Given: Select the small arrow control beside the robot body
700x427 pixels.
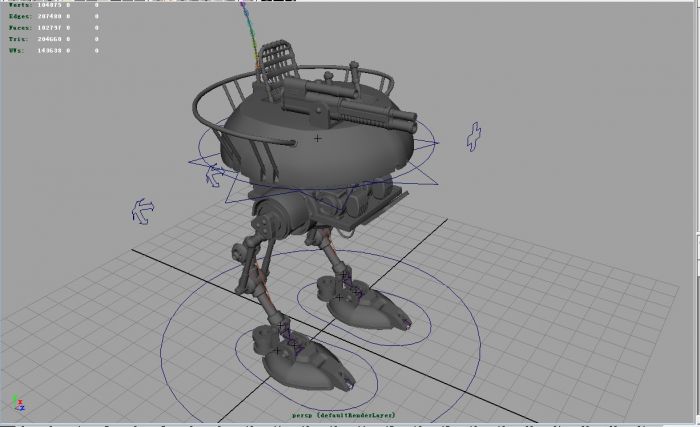Looking at the screenshot, I should [x=215, y=175].
